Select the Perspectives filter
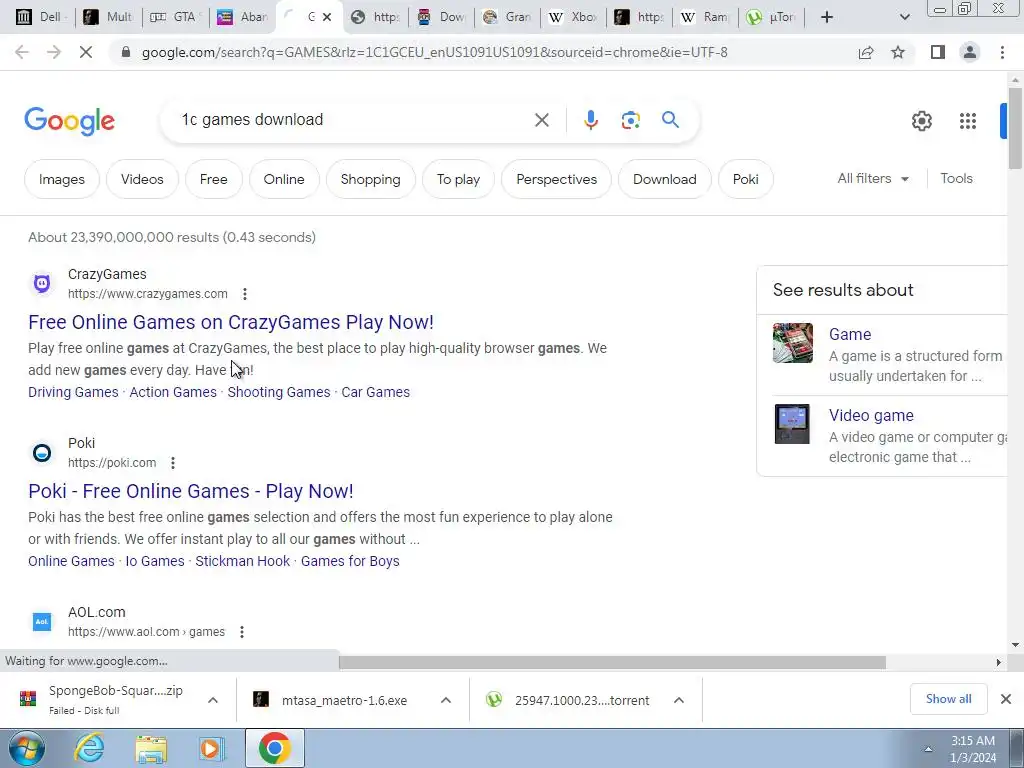 (x=556, y=179)
